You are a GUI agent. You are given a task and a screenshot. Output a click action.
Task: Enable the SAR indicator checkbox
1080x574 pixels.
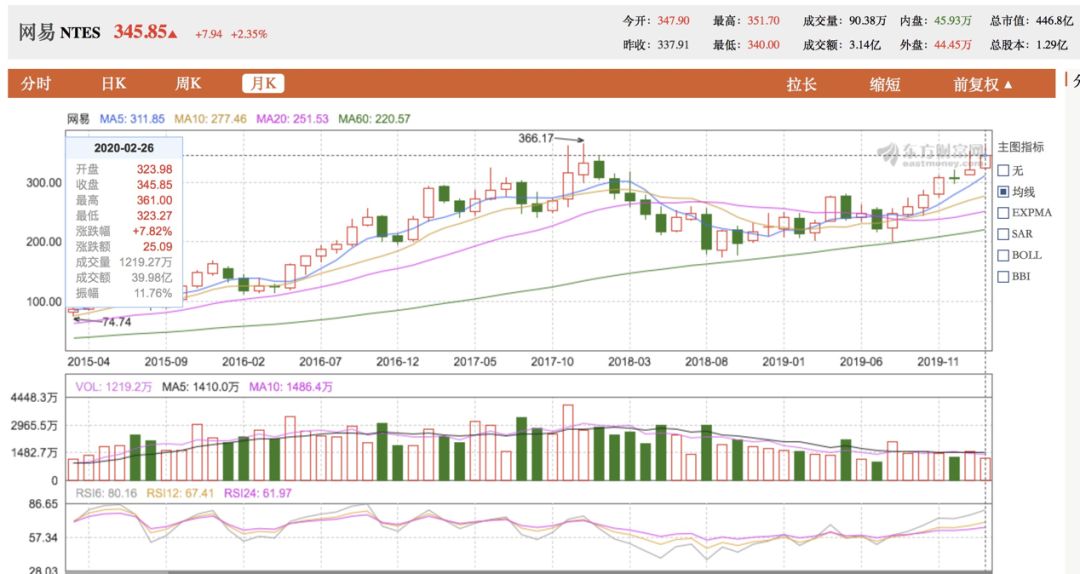click(1004, 234)
